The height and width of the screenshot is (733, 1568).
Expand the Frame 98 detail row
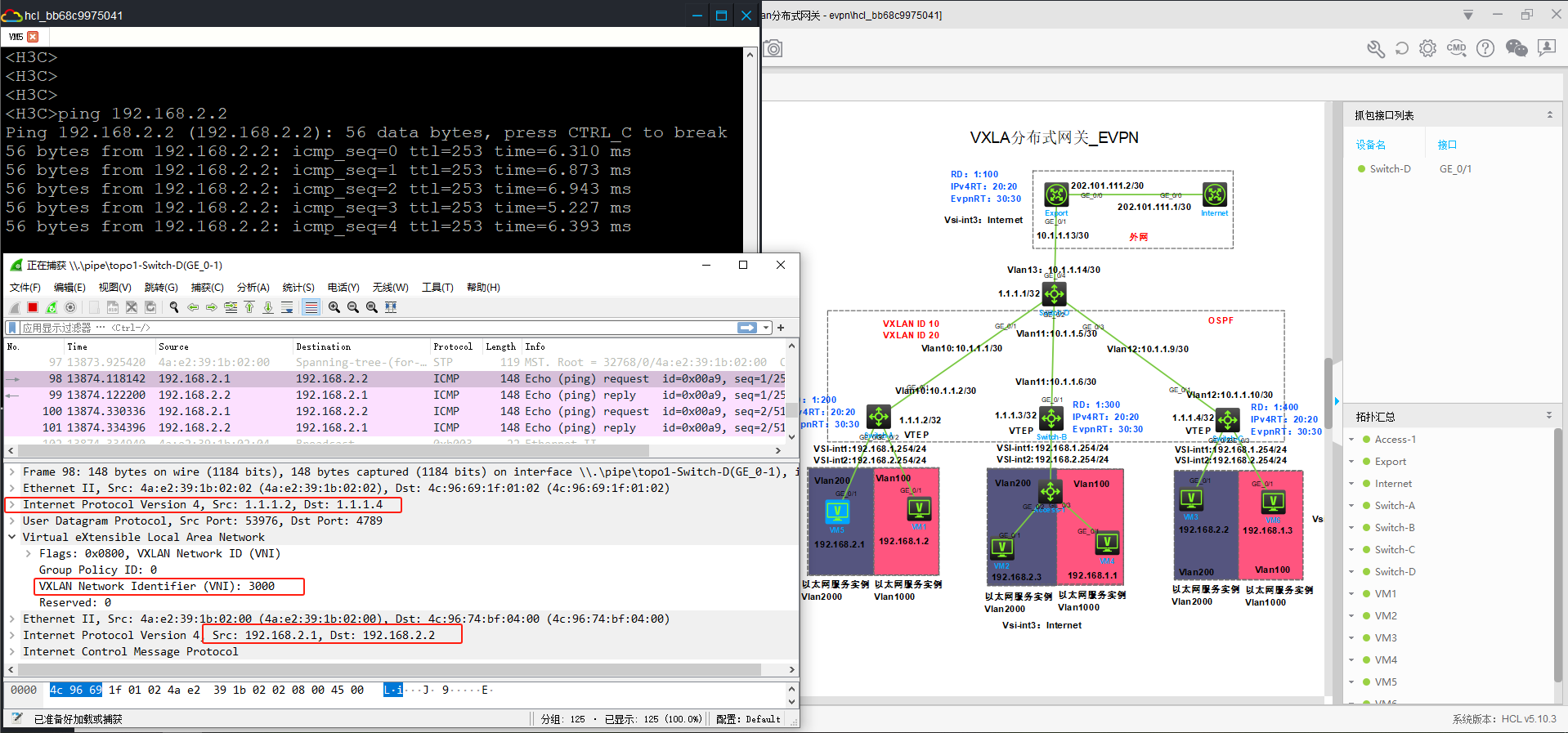click(x=12, y=472)
